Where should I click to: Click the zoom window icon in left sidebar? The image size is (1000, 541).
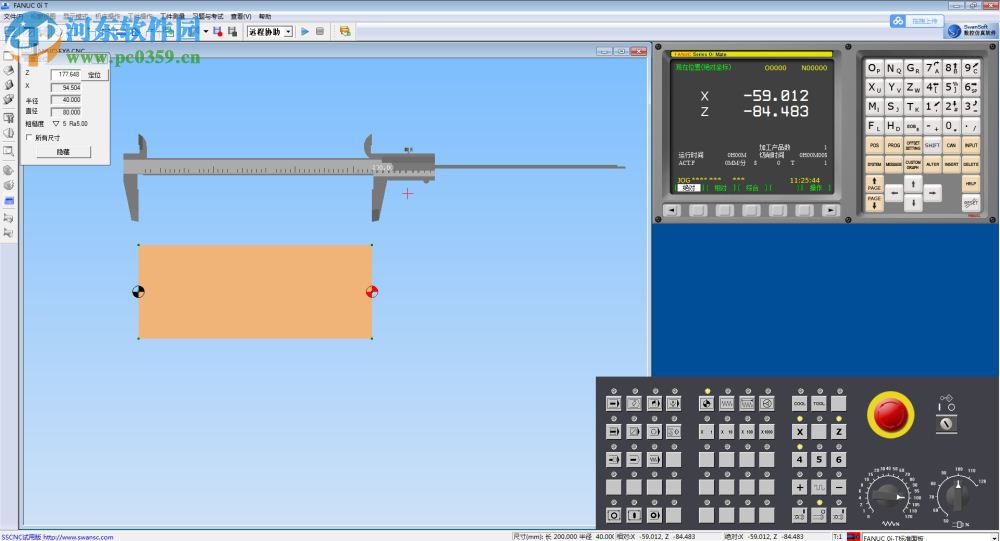pos(9,152)
